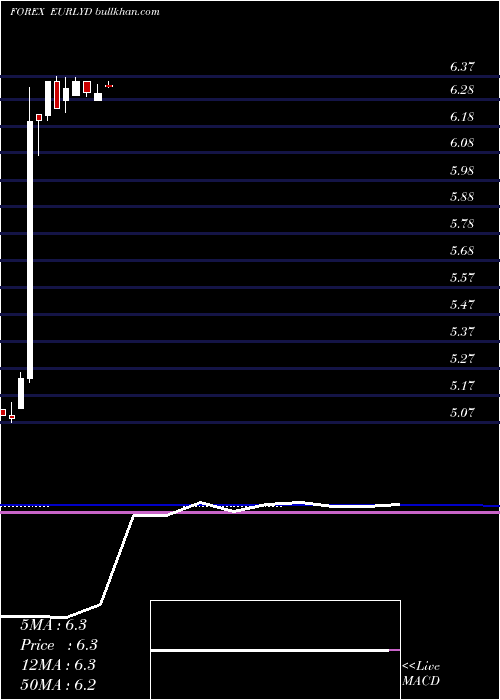
Task: Select the 5.78 price axis label
Action: coord(462,224)
